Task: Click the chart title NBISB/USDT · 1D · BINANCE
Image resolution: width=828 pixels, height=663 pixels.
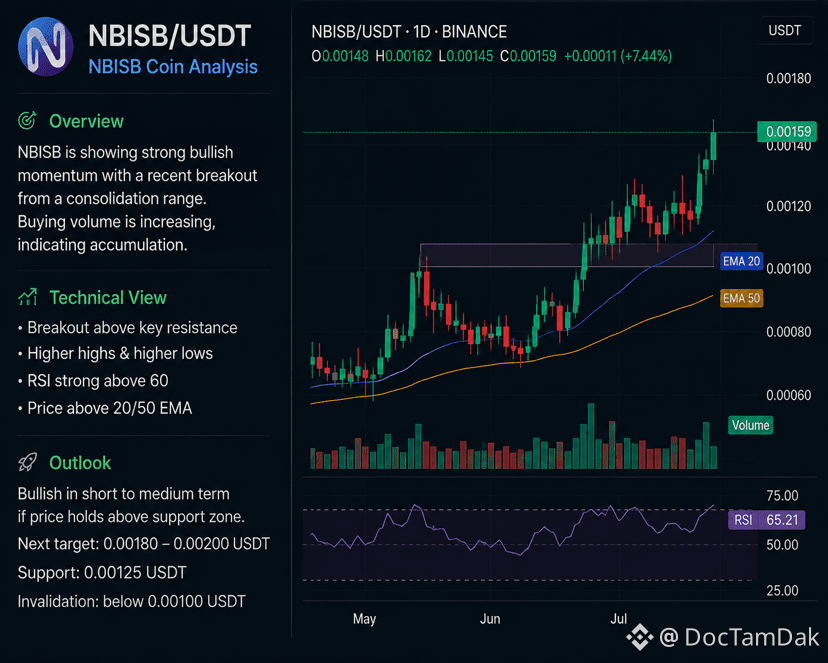Action: pyautogui.click(x=409, y=32)
